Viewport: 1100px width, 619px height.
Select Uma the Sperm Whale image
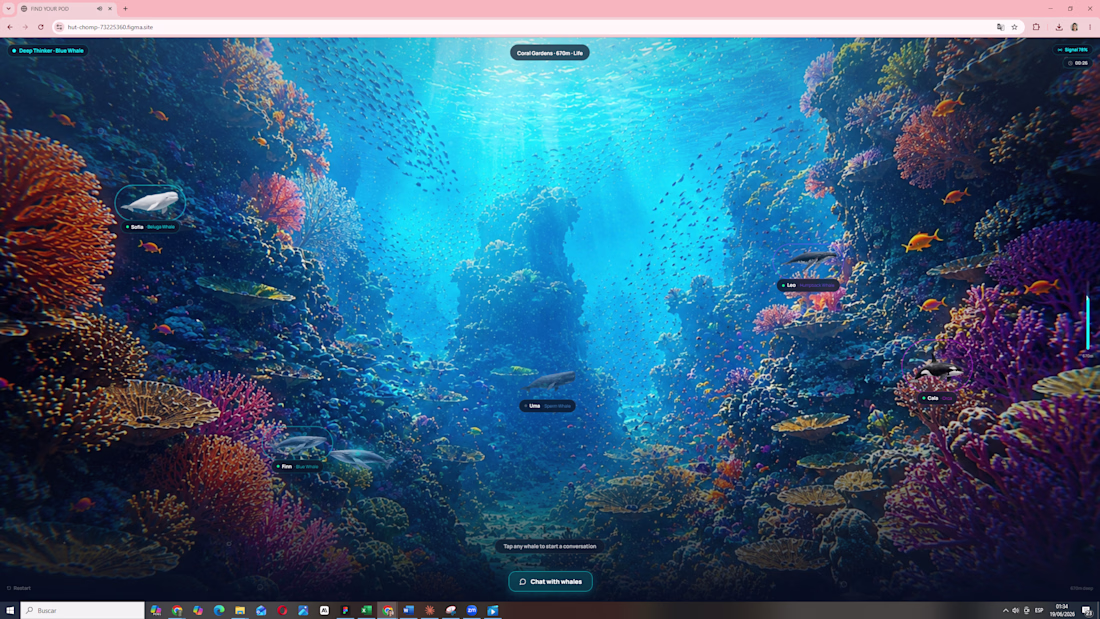click(x=551, y=381)
